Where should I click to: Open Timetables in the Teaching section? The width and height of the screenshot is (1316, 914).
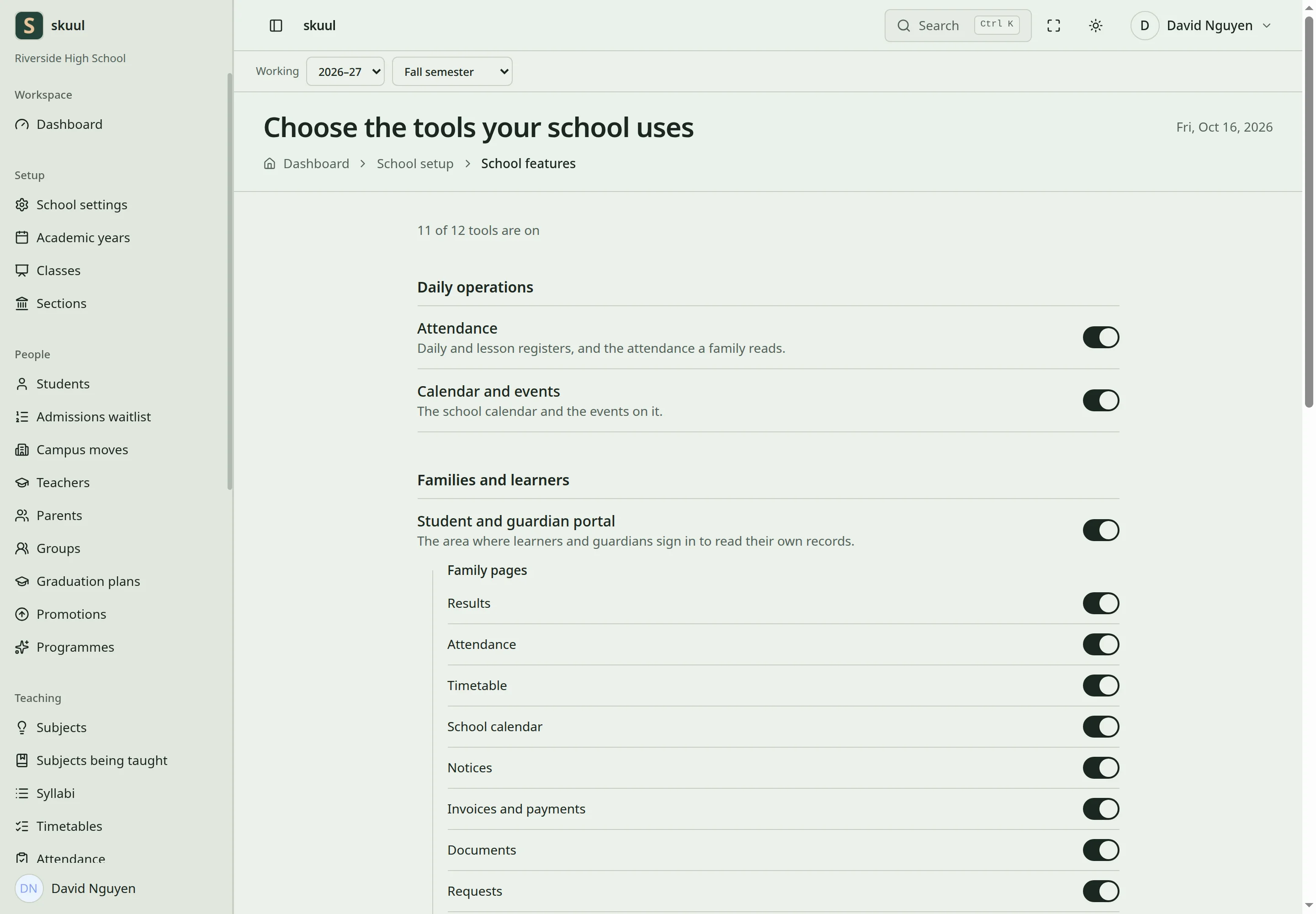69,826
